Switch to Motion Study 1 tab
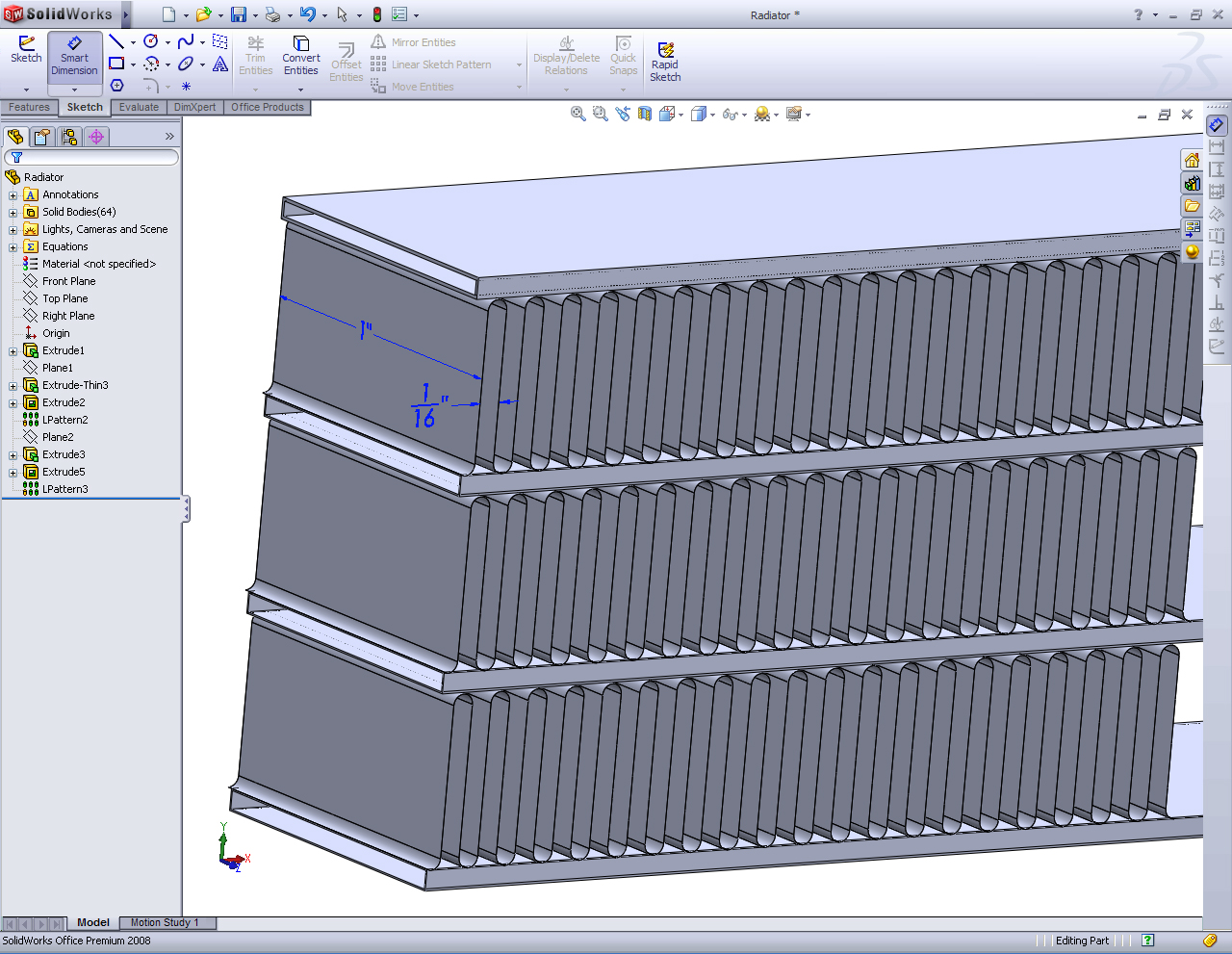Screen dimensions: 1232x954 click(165, 922)
